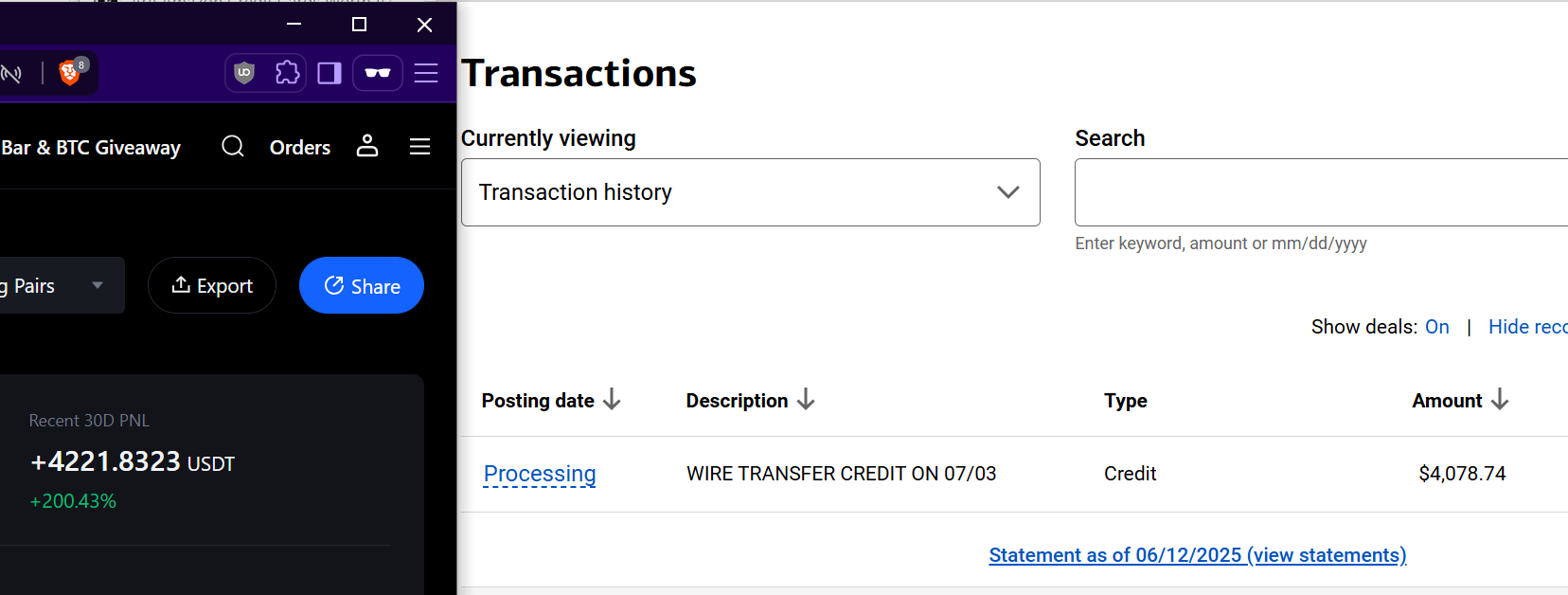This screenshot has width=1568, height=595.
Task: Sort by Description column arrow
Action: click(x=806, y=400)
